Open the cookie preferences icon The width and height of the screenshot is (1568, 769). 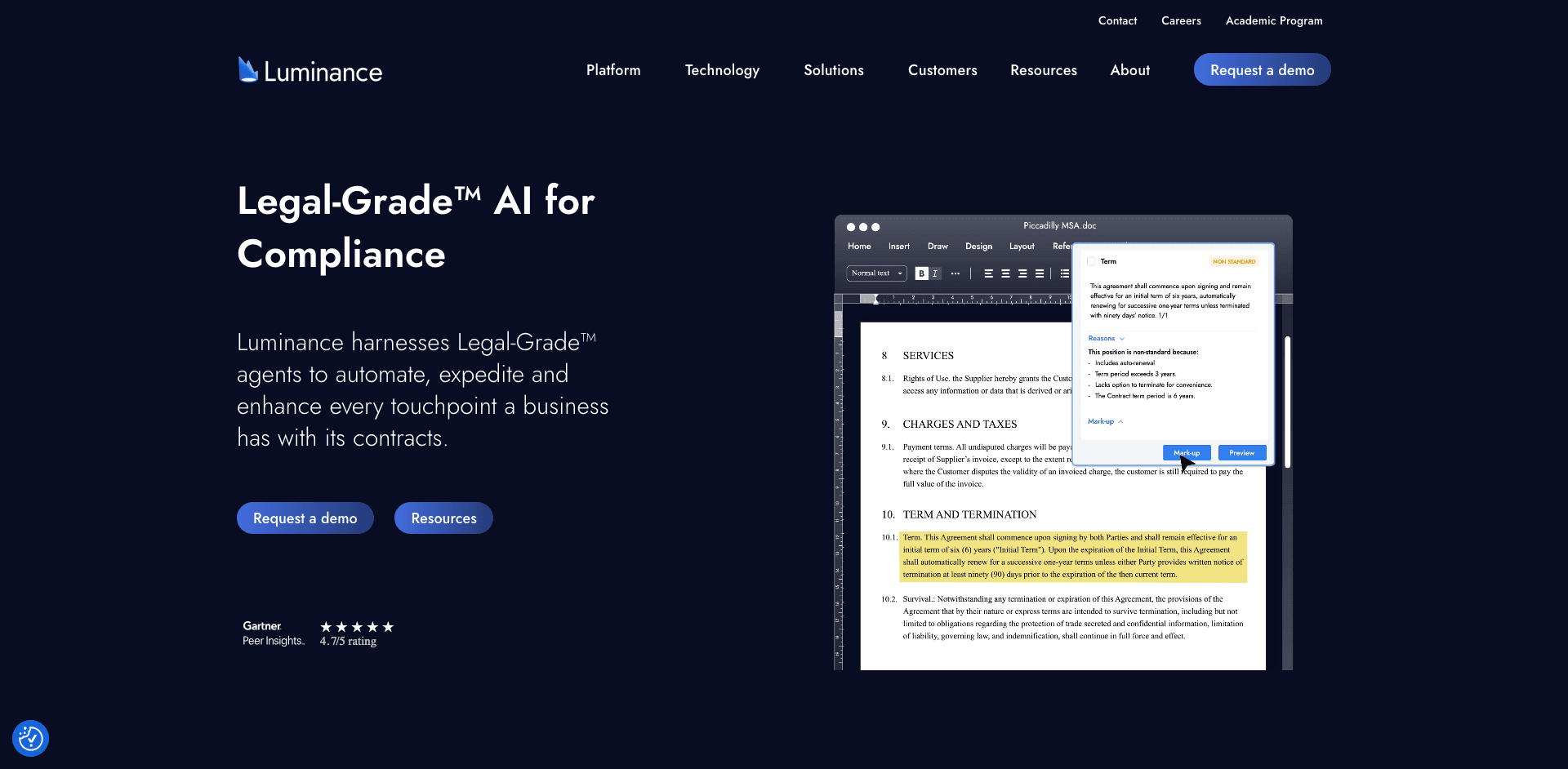point(31,738)
